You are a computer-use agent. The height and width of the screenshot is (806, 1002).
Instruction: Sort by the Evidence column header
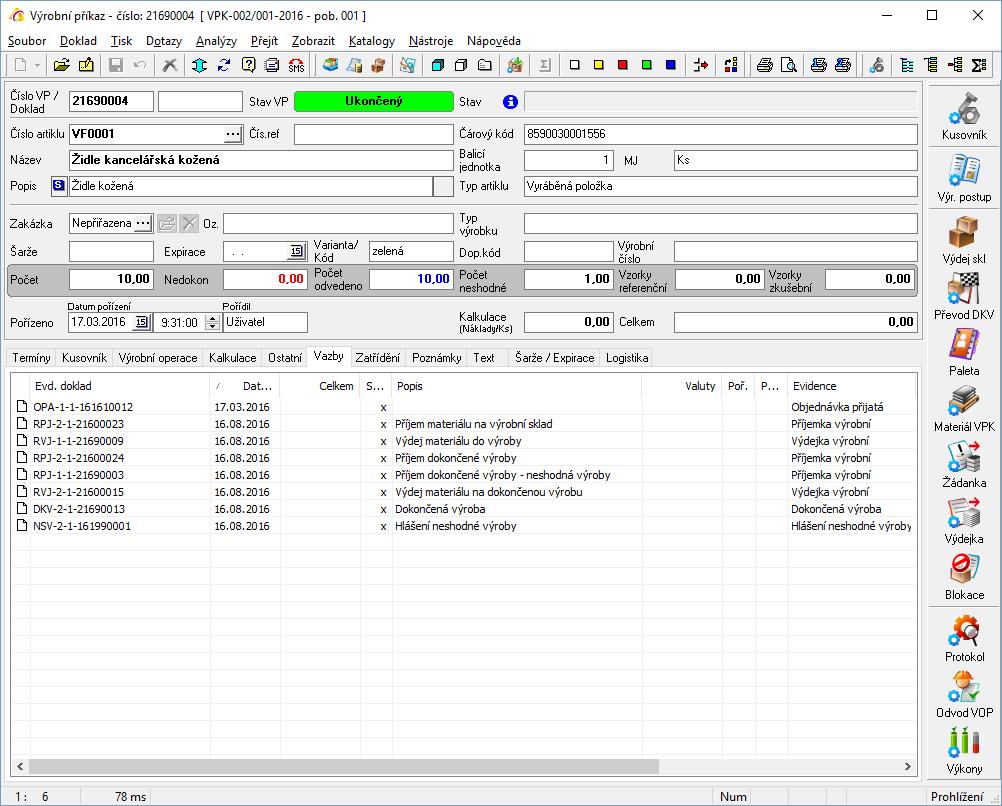851,386
